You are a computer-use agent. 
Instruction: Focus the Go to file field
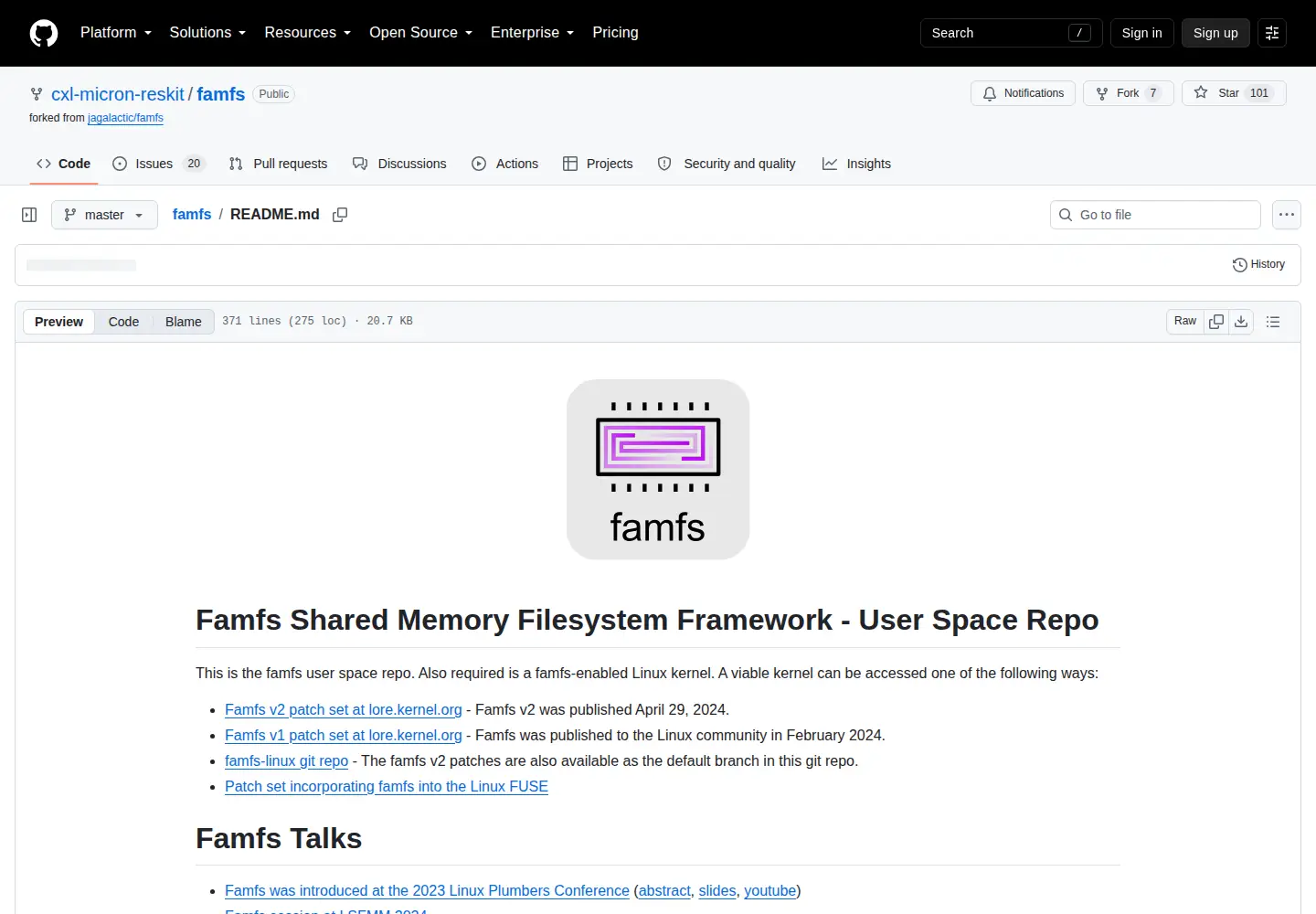pyautogui.click(x=1155, y=215)
